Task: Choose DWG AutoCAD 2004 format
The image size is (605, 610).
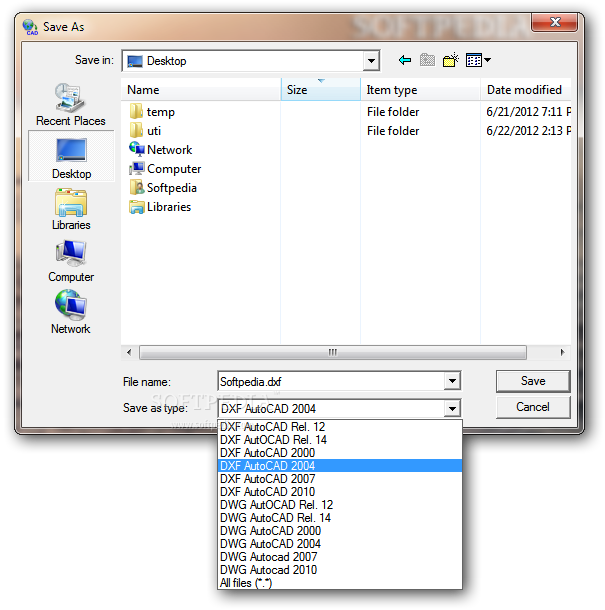Action: [x=340, y=544]
